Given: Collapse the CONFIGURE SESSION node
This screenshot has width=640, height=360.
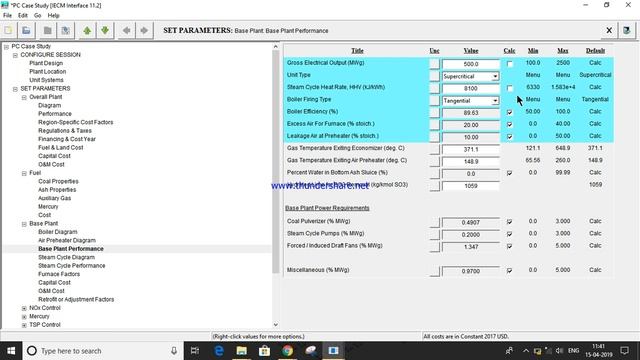Looking at the screenshot, I should click(x=15, y=55).
